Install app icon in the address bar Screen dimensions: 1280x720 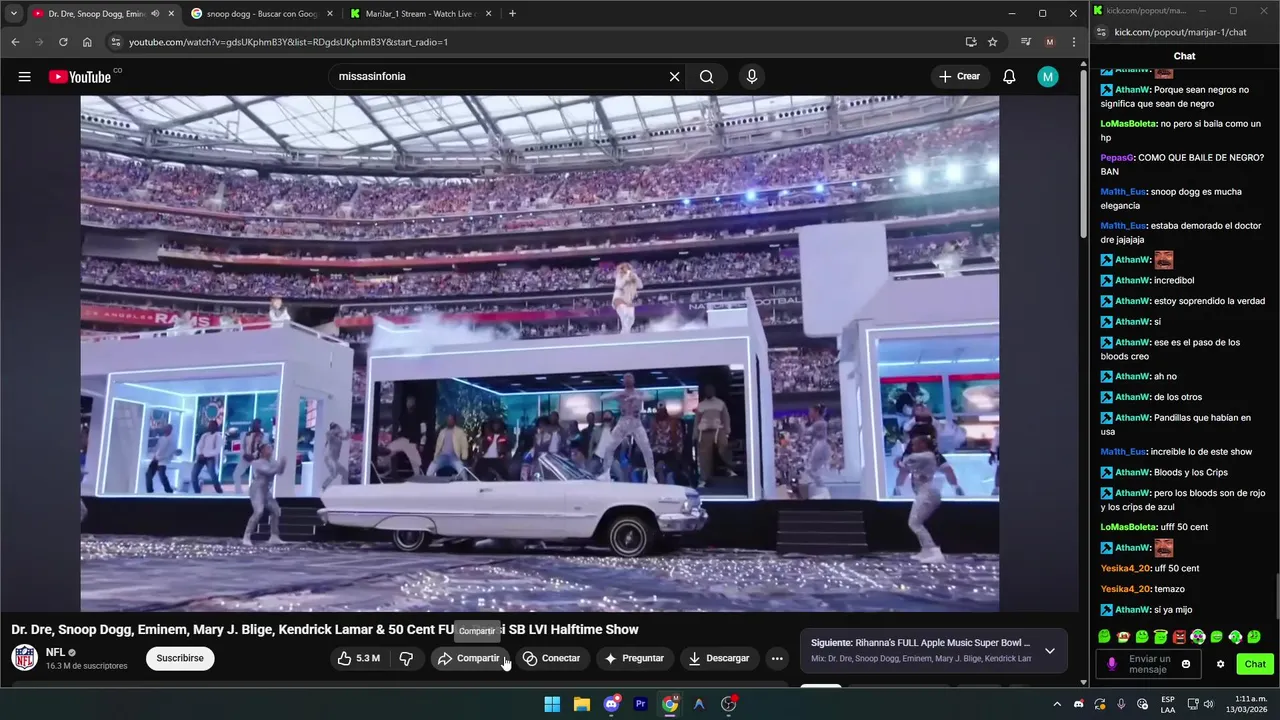pyautogui.click(x=971, y=42)
